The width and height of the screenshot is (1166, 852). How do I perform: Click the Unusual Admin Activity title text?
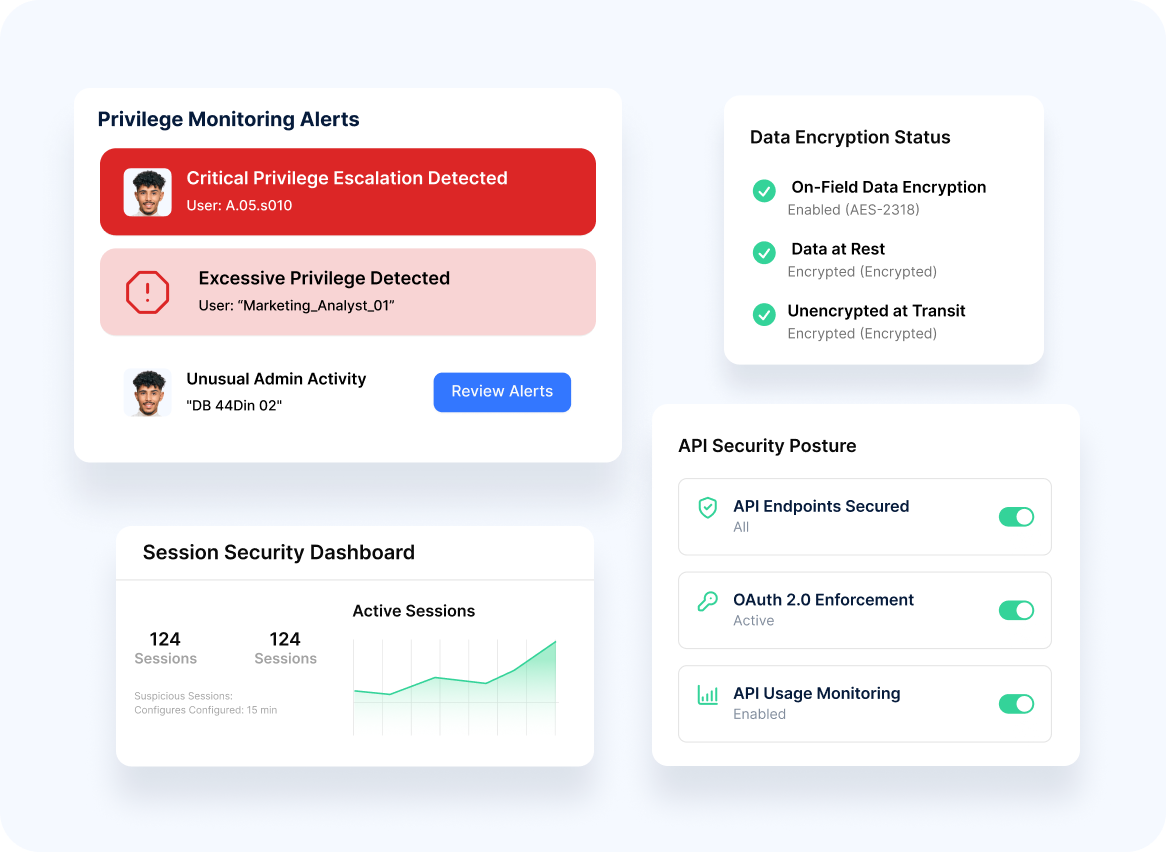[x=276, y=379]
